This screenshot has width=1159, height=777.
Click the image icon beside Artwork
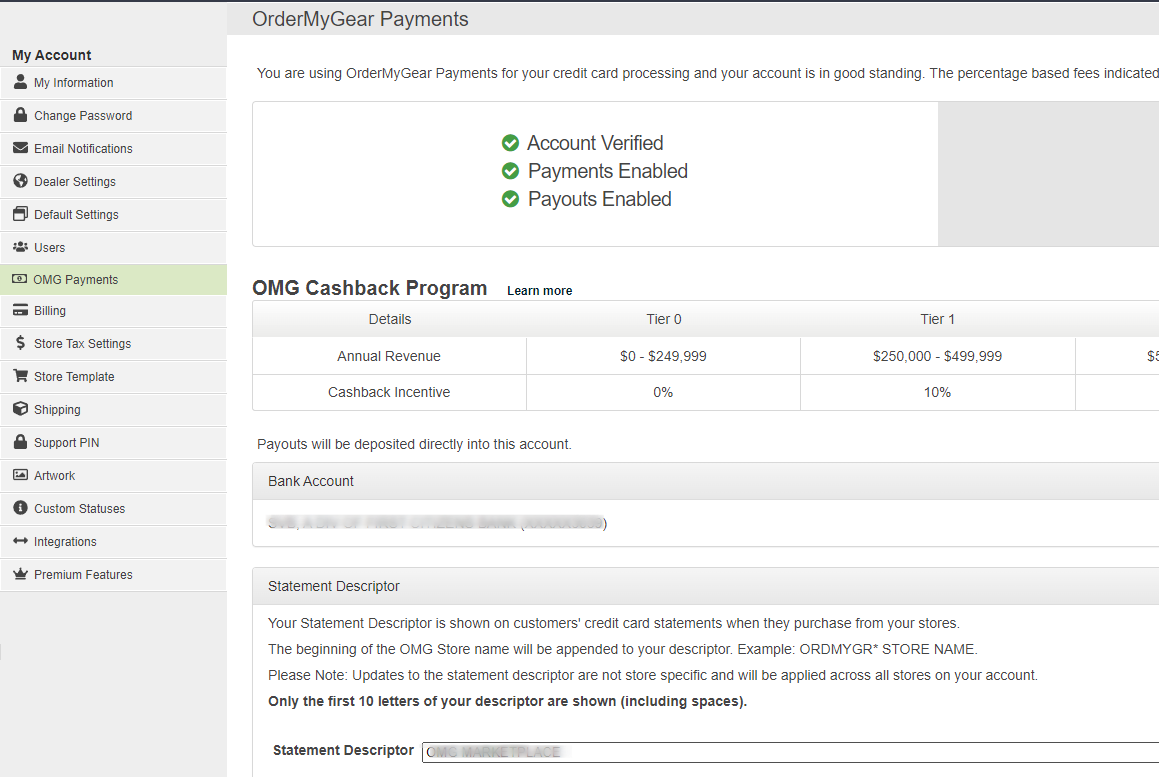[21, 475]
